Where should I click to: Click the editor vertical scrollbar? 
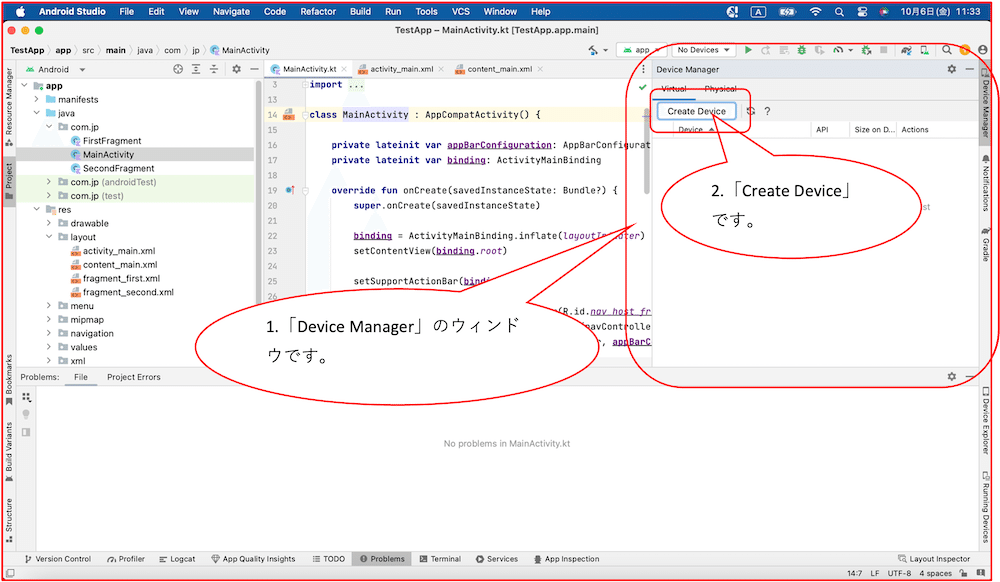pos(646,153)
